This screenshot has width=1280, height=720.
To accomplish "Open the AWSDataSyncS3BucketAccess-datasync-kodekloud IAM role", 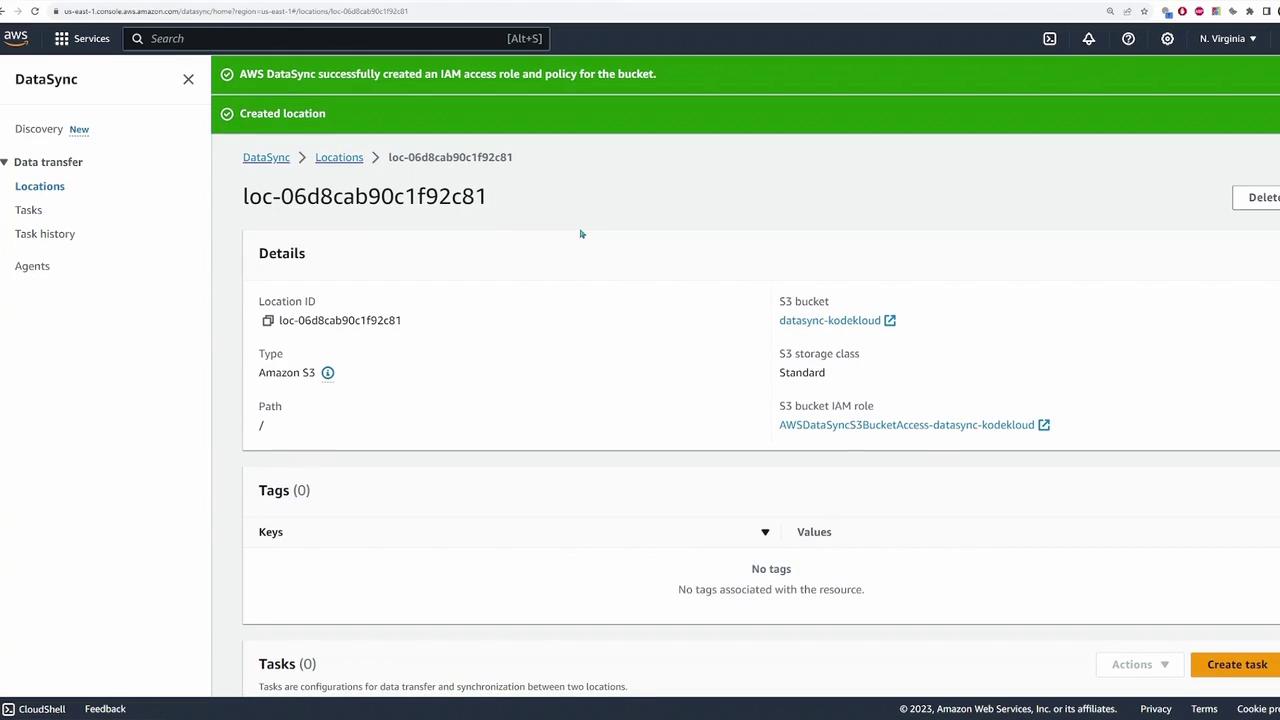I will click(907, 425).
